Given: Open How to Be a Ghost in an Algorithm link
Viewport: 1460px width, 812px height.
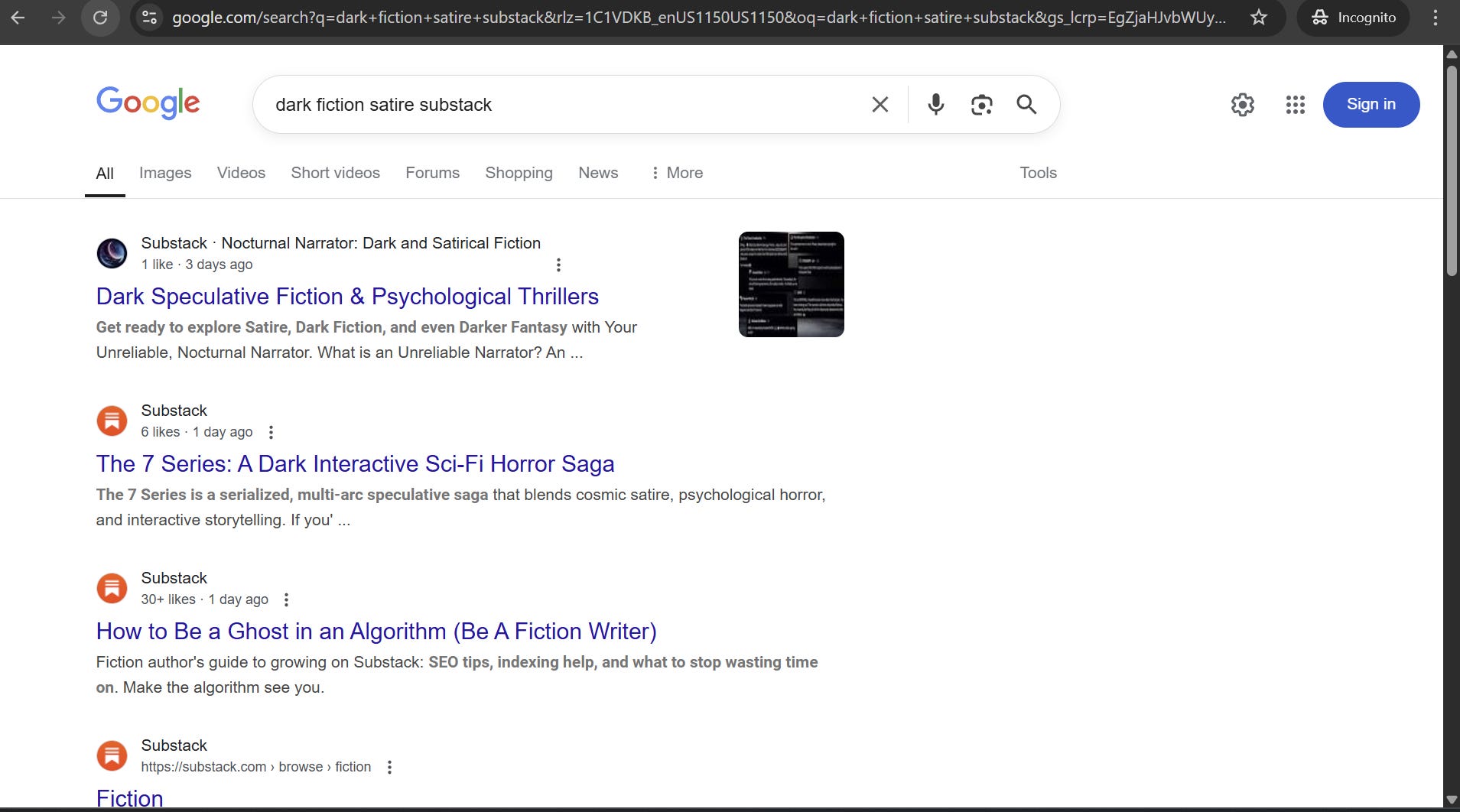Looking at the screenshot, I should pos(376,632).
